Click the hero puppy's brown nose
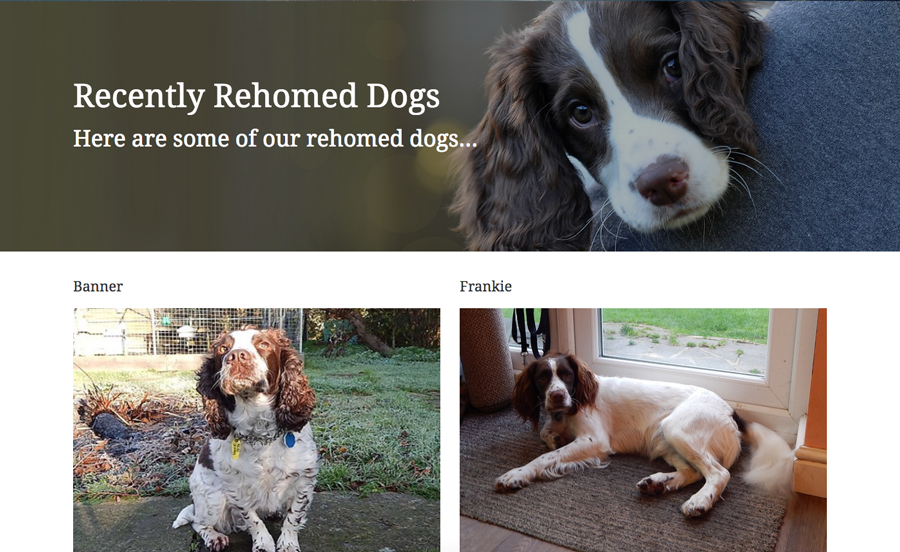This screenshot has width=900, height=552. coord(663,181)
